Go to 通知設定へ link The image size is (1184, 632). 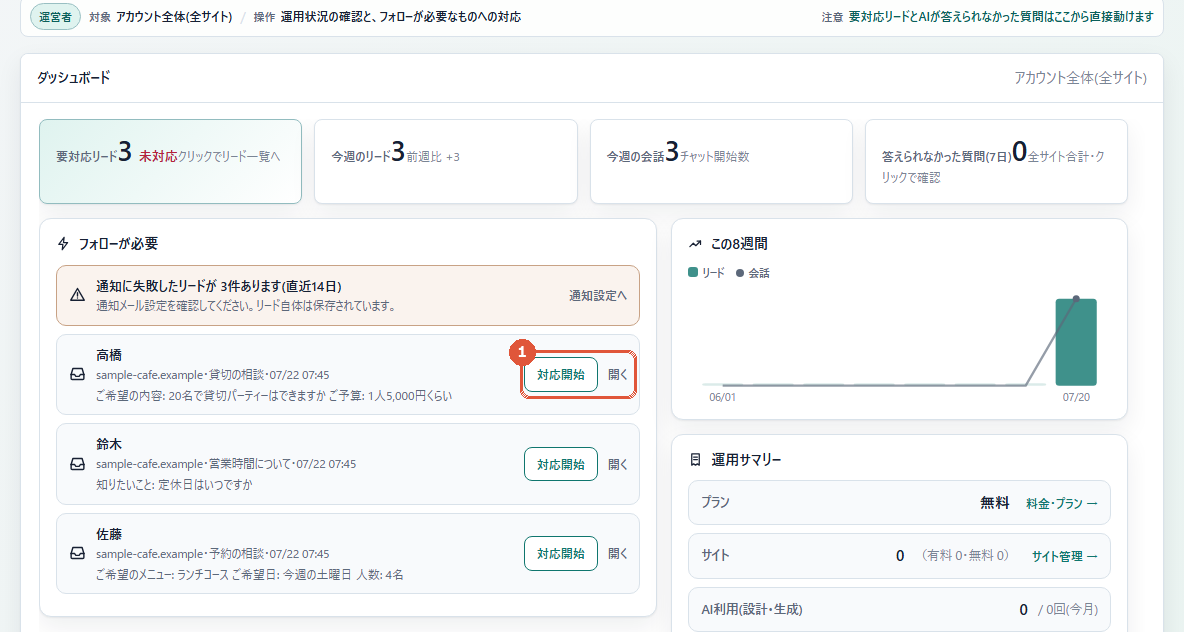click(x=597, y=296)
